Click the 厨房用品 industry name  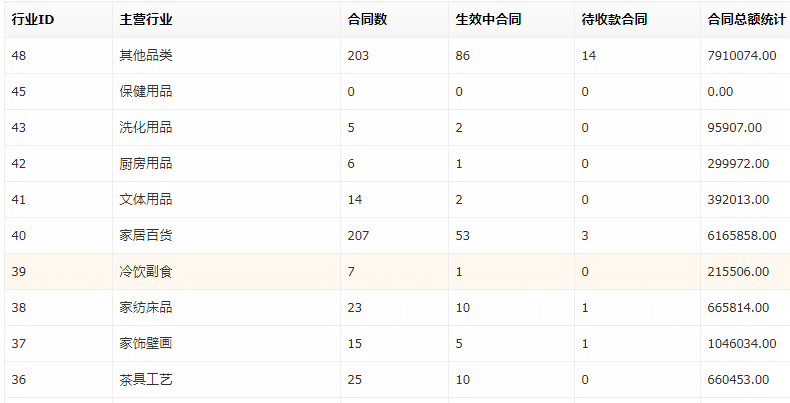click(146, 164)
